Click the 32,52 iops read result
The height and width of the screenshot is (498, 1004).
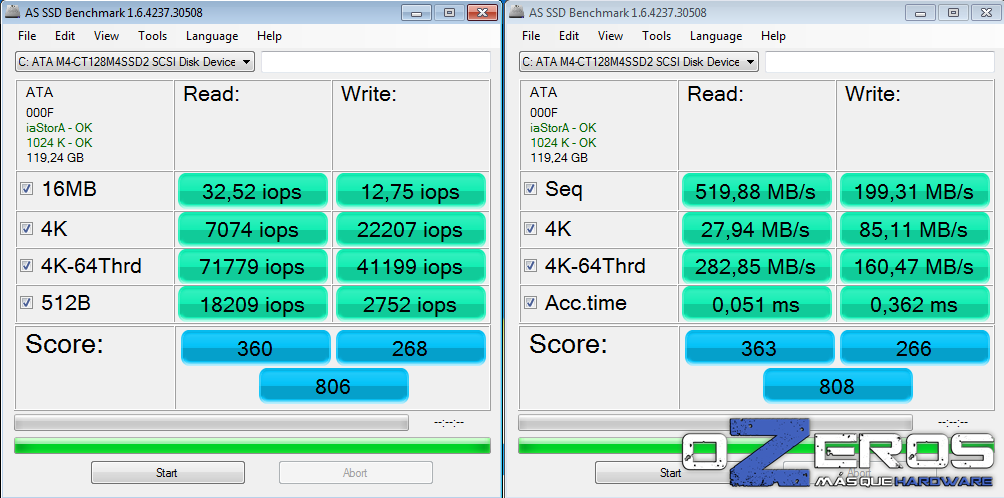point(253,191)
